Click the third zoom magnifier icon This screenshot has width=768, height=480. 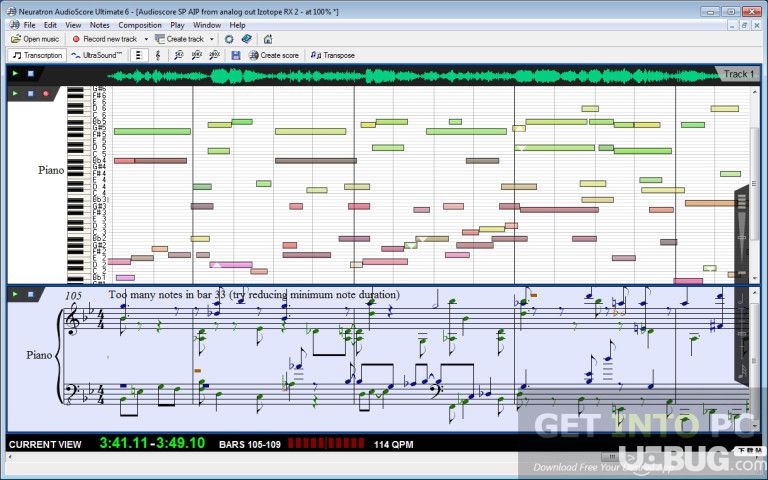tap(215, 55)
